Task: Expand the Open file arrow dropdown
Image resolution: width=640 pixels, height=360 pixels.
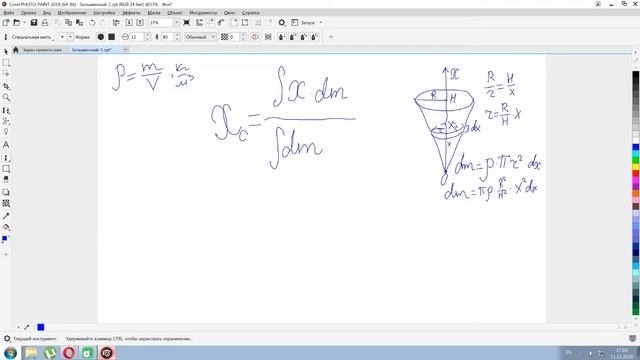Action: click(x=24, y=23)
